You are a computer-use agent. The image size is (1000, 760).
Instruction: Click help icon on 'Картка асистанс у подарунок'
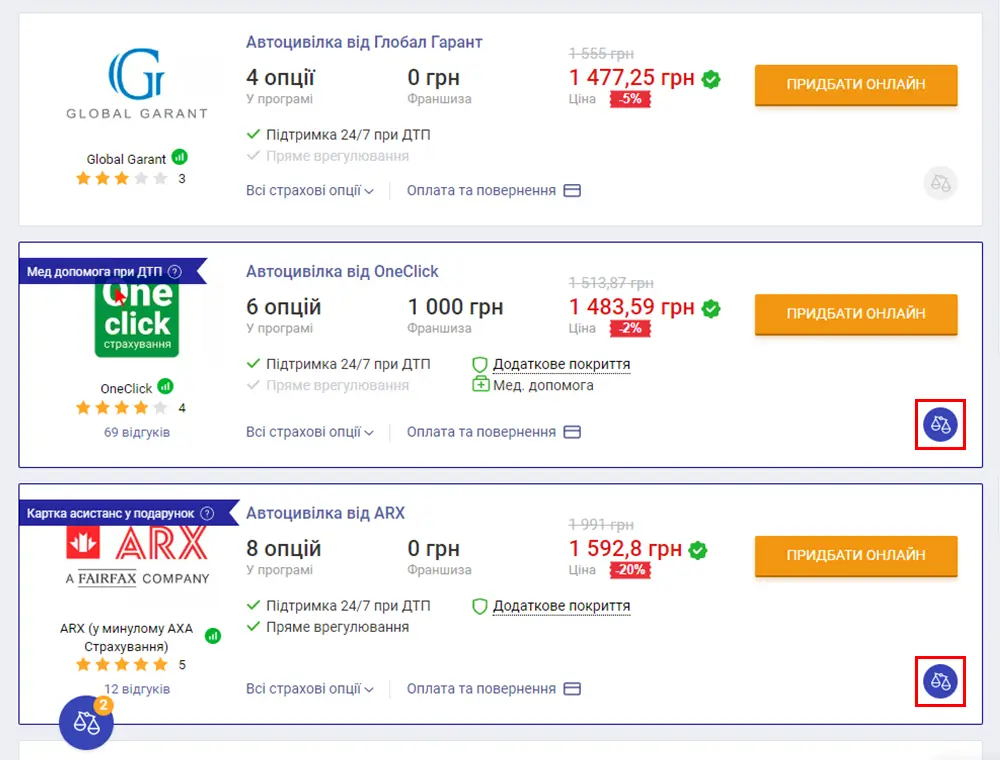click(x=207, y=513)
